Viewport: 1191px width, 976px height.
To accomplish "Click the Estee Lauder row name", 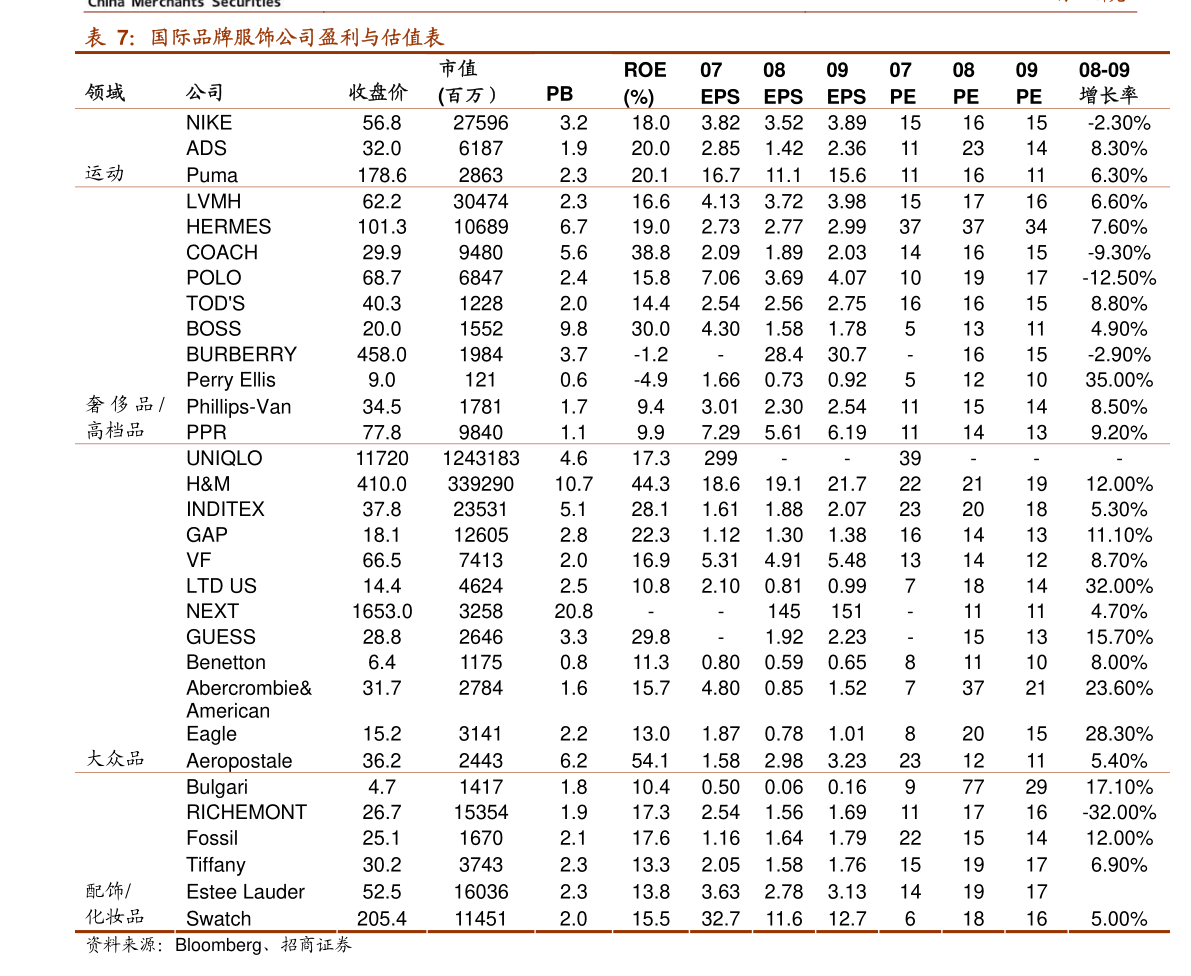I will 245,892.
